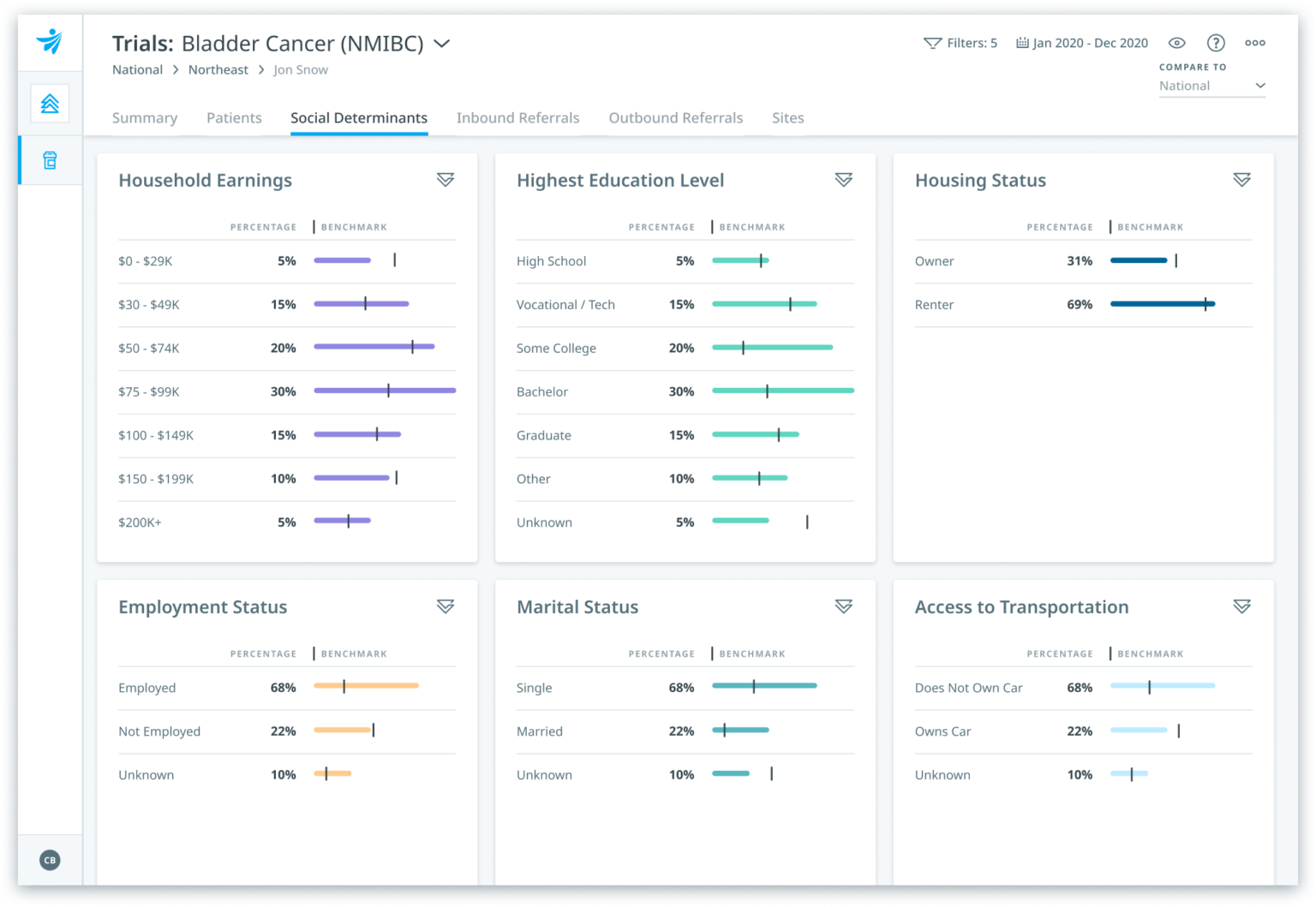Switch to the Inbound Referrals tab
Viewport: 1316px width, 907px height.
517,117
